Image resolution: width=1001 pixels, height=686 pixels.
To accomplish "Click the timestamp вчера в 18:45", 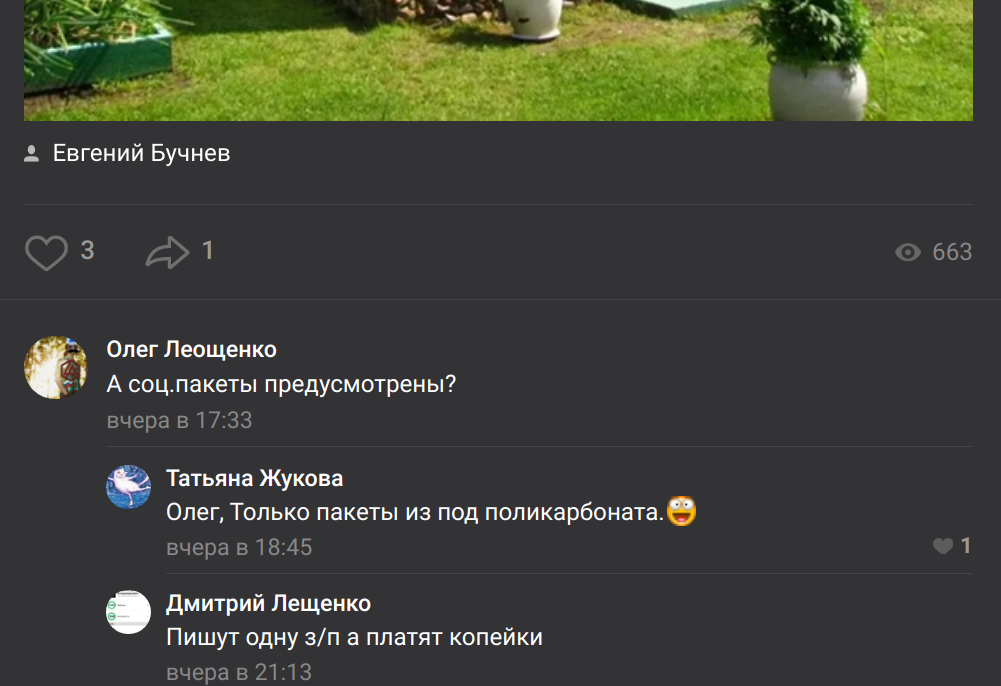I will 239,547.
